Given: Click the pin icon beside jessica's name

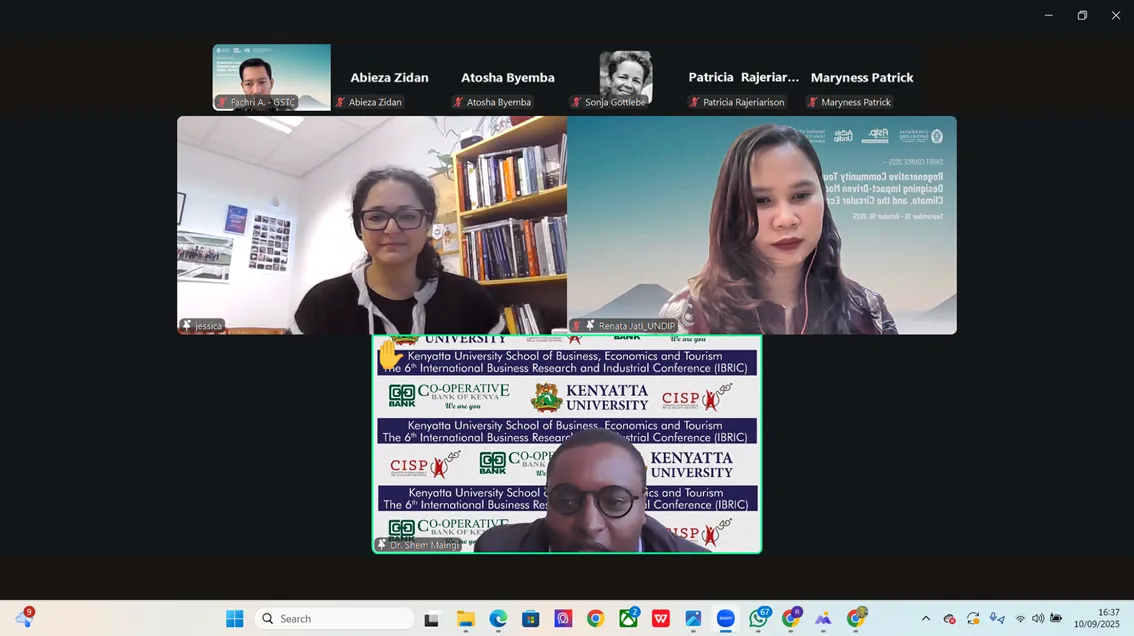Looking at the screenshot, I should click(x=186, y=326).
